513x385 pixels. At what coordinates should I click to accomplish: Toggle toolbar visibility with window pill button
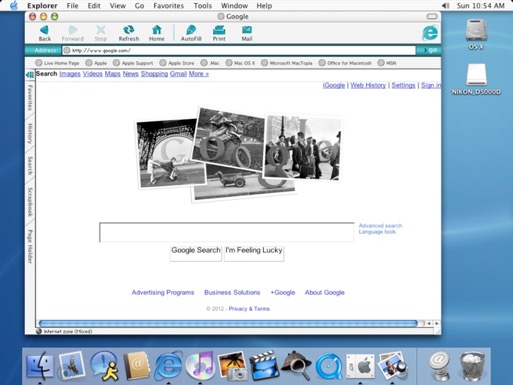(432, 16)
